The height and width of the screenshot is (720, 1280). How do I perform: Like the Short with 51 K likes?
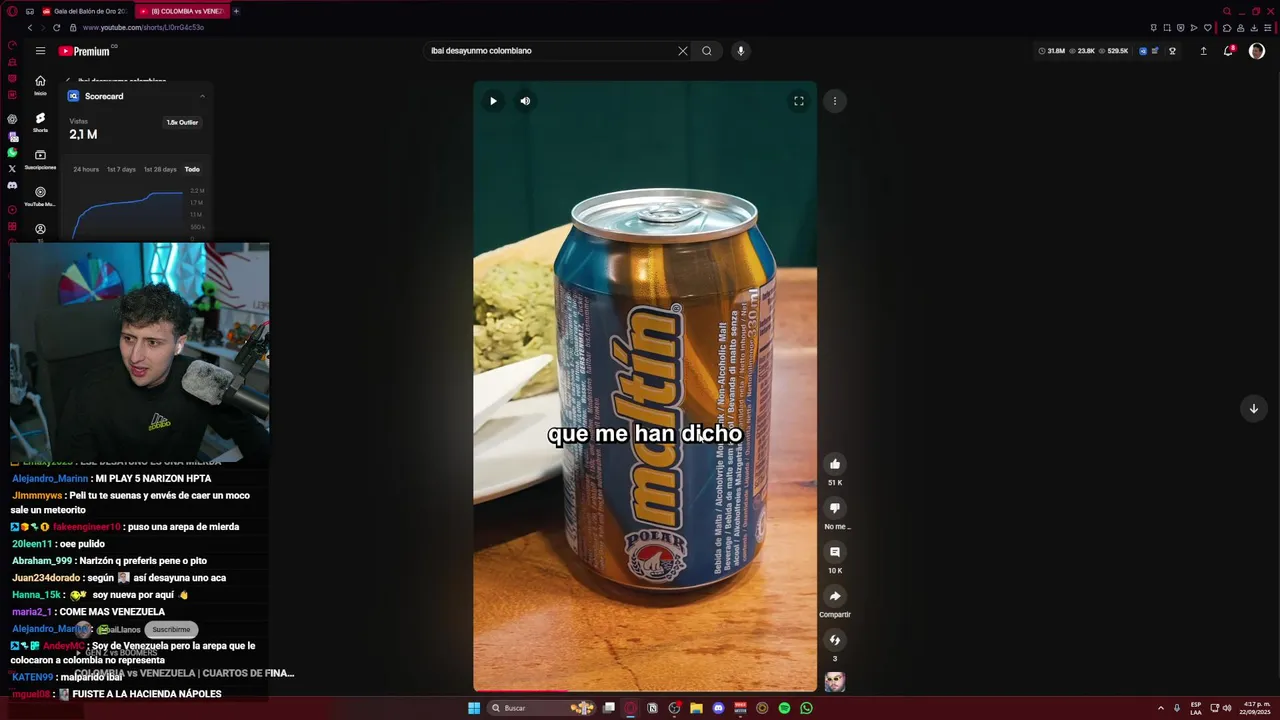835,464
